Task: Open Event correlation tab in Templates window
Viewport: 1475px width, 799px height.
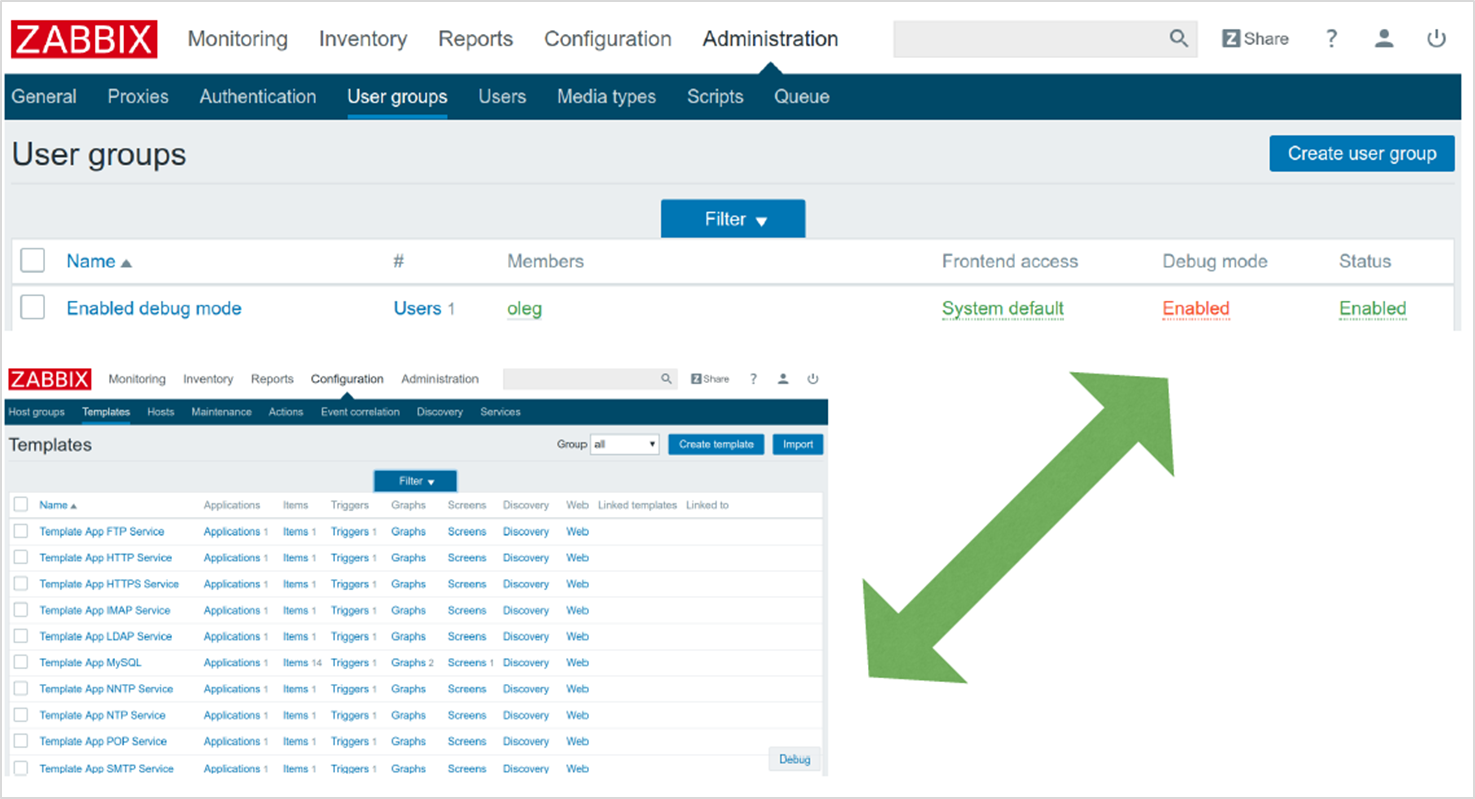Action: (x=360, y=412)
